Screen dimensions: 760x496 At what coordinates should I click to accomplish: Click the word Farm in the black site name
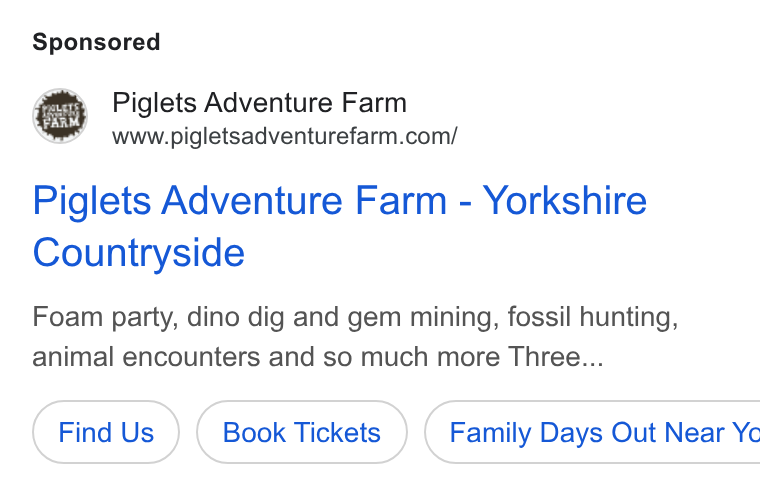[374, 103]
